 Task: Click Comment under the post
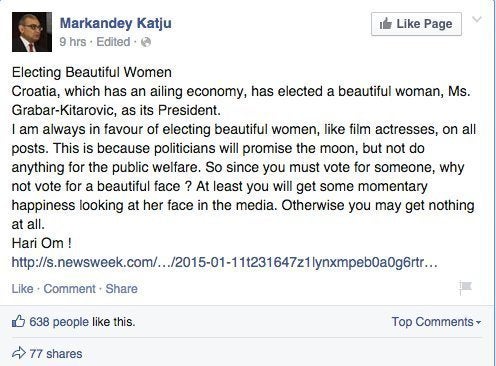tap(69, 289)
